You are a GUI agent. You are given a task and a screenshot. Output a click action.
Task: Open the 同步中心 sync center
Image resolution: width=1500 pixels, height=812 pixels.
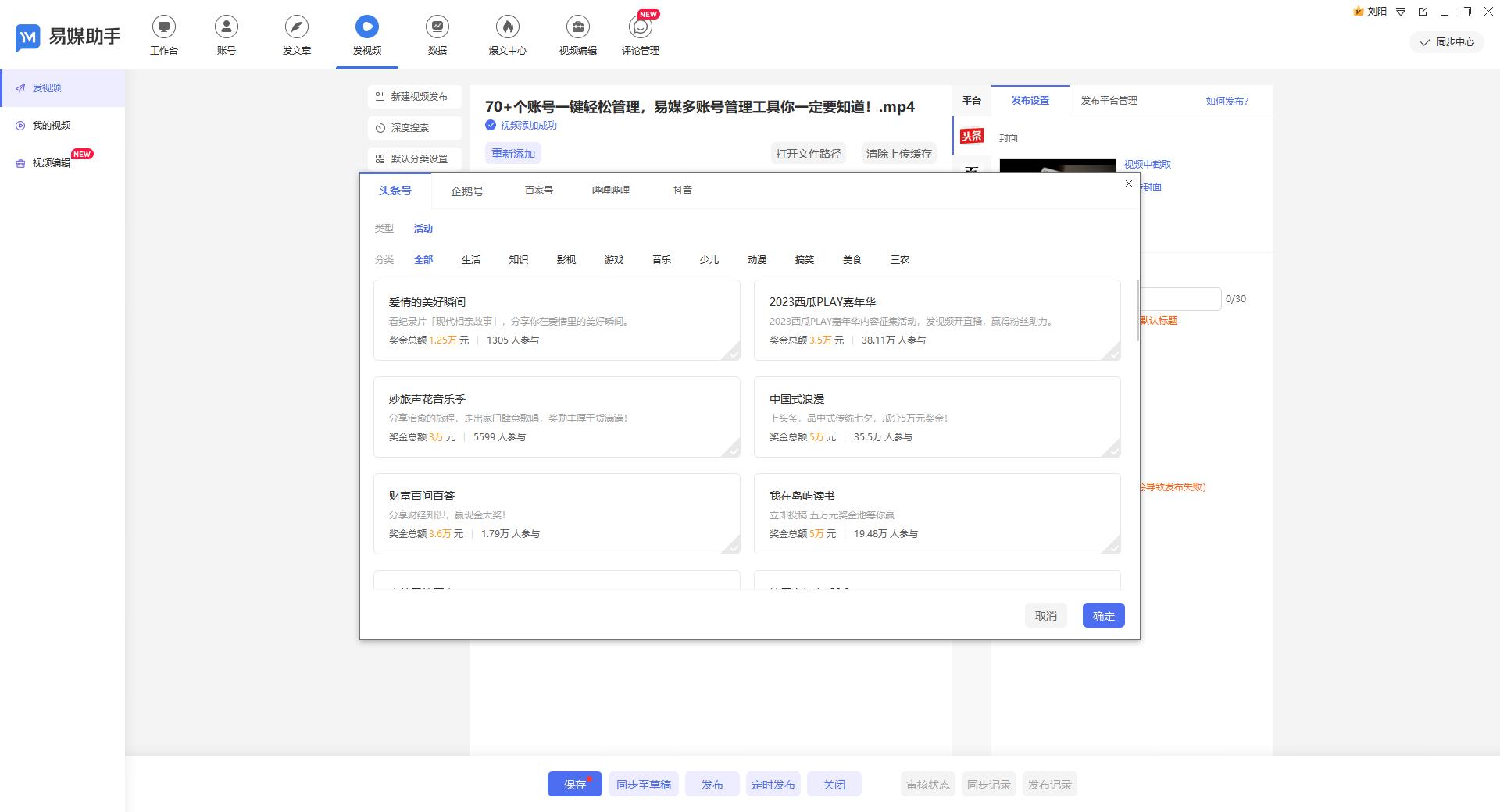pyautogui.click(x=1446, y=42)
